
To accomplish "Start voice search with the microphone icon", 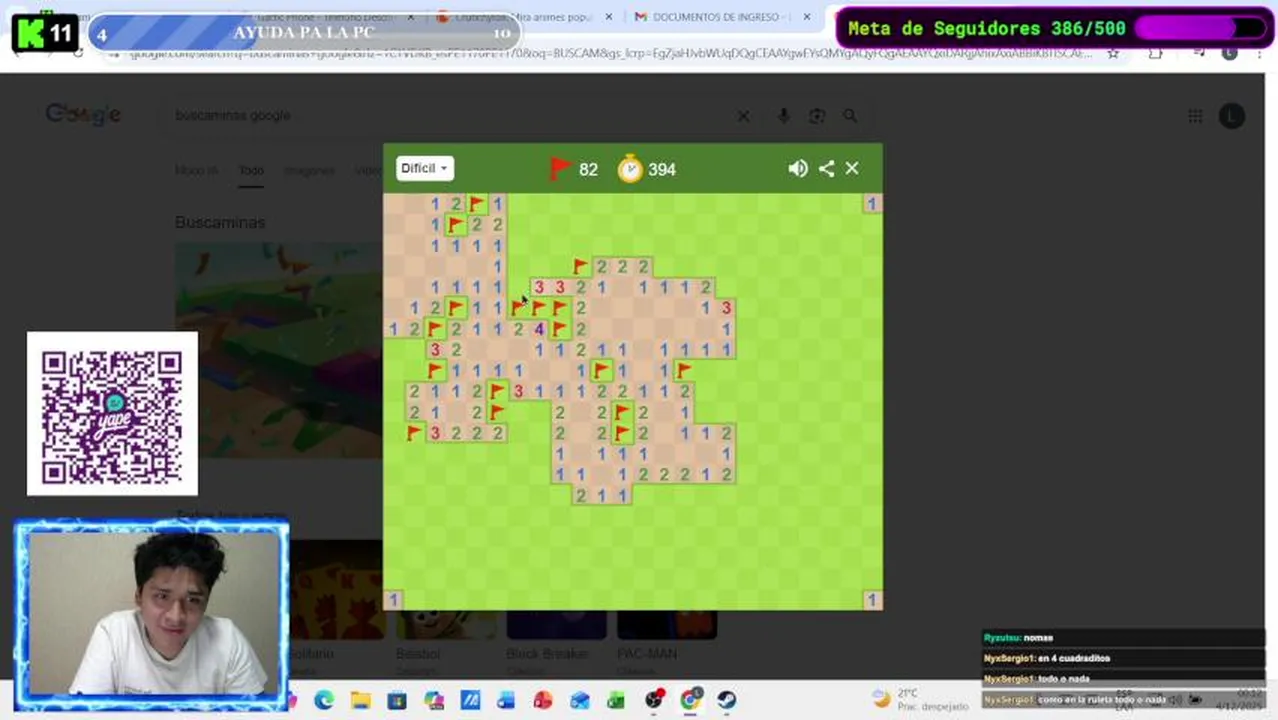I will (x=784, y=116).
